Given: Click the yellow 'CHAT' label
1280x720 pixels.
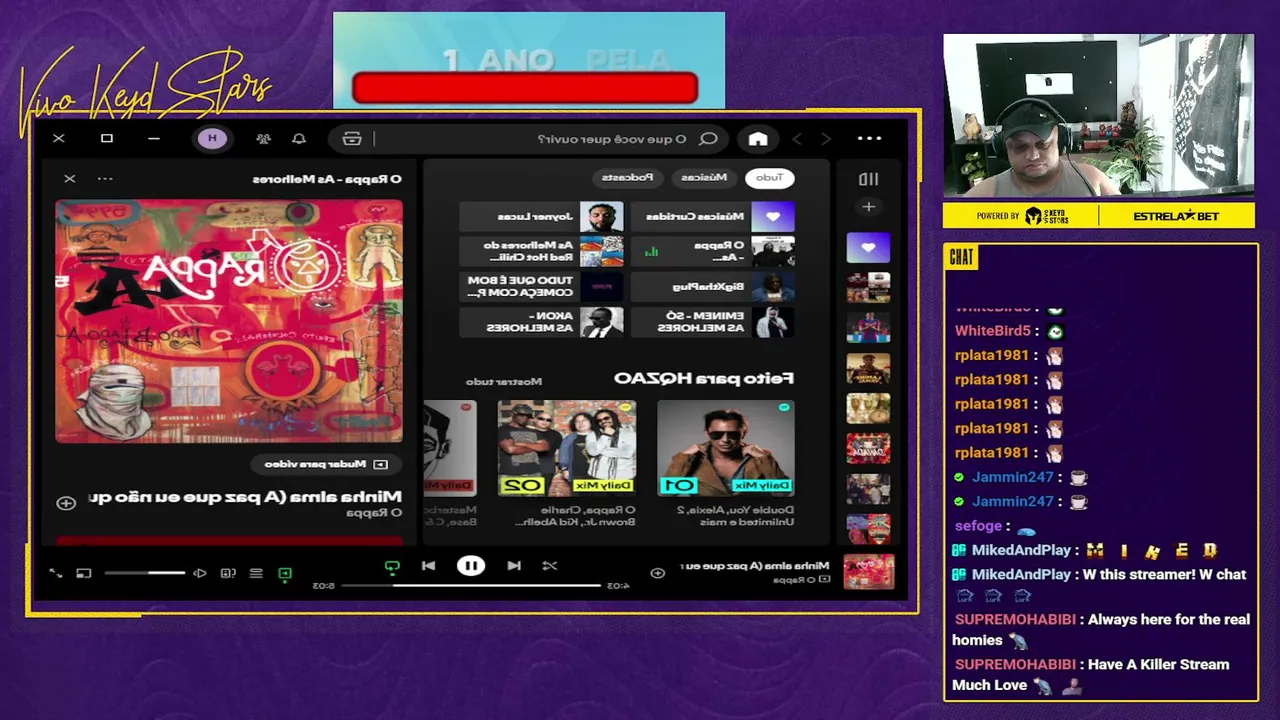Looking at the screenshot, I should 961,258.
